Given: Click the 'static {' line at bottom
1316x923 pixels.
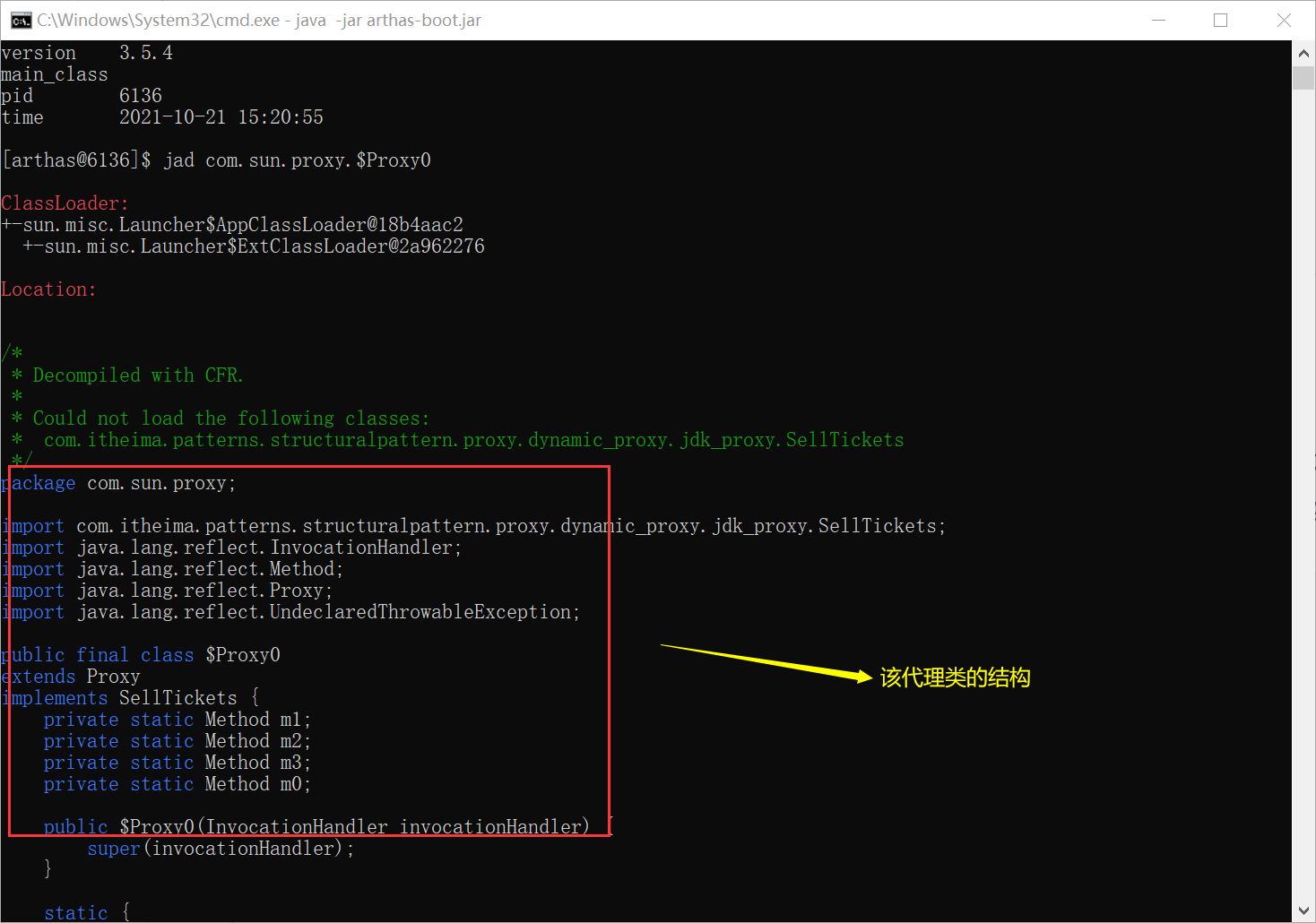Looking at the screenshot, I should (87, 912).
